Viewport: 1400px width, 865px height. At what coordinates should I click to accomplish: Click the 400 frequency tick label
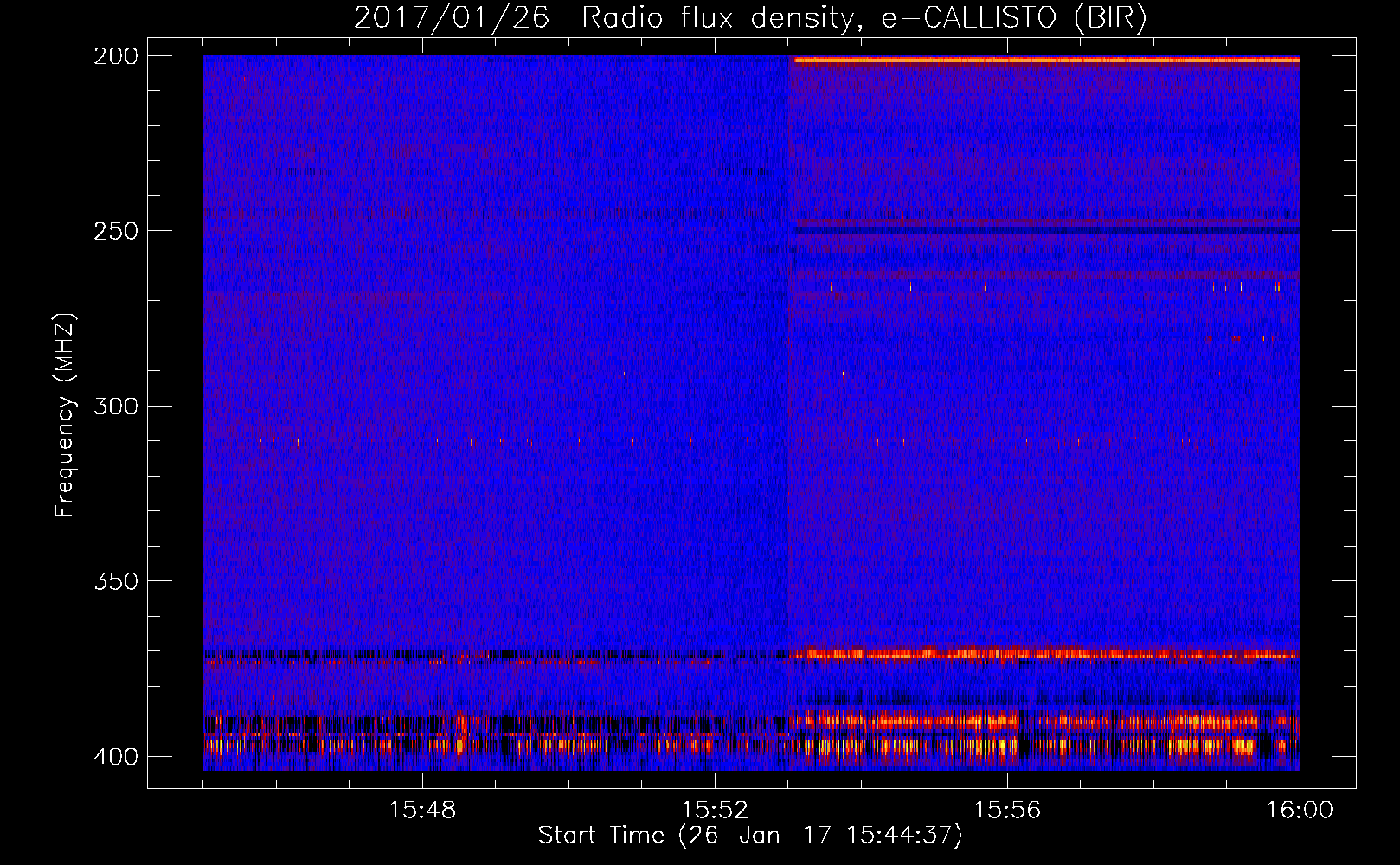pyautogui.click(x=116, y=756)
